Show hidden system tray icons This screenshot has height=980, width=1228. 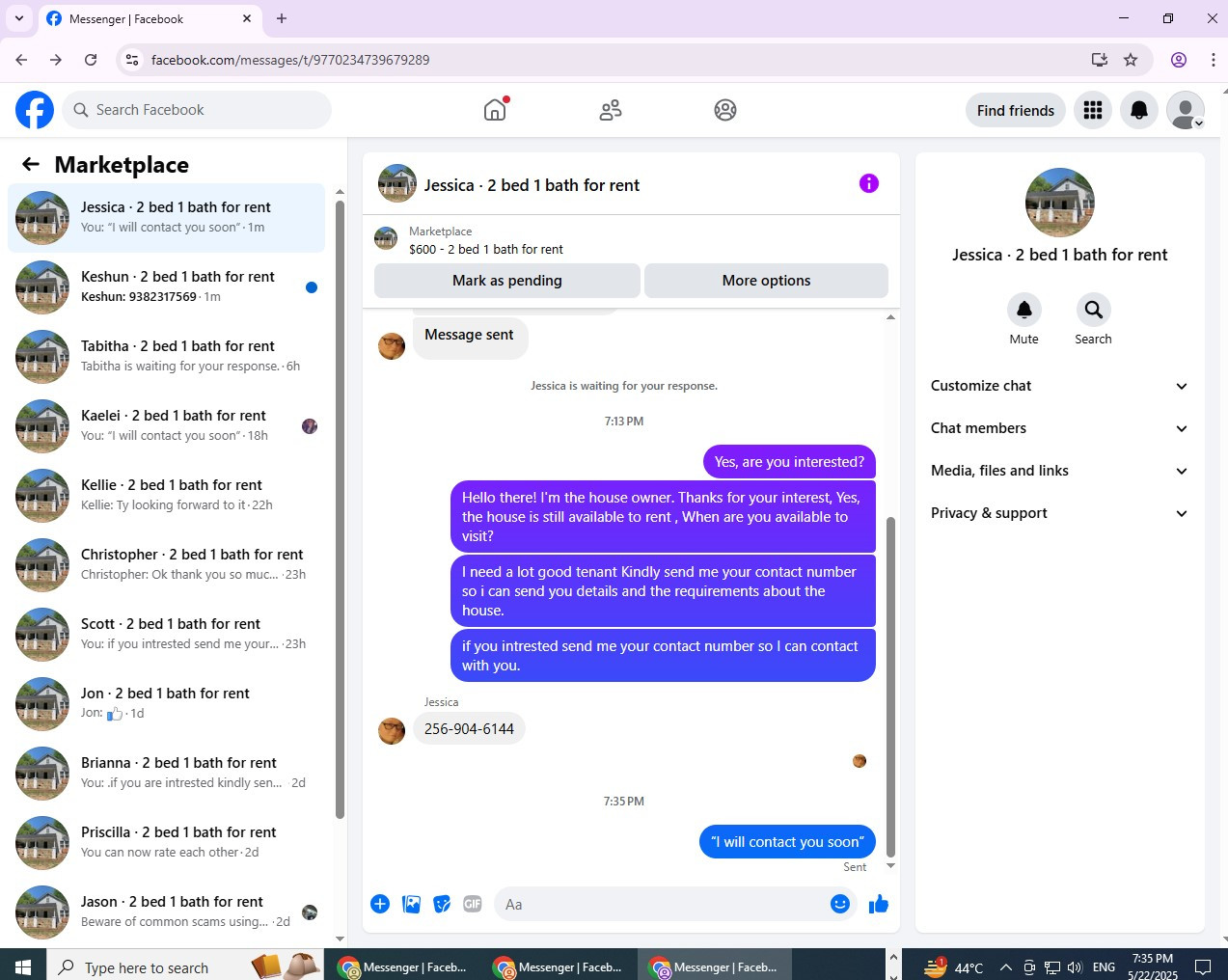1005,967
